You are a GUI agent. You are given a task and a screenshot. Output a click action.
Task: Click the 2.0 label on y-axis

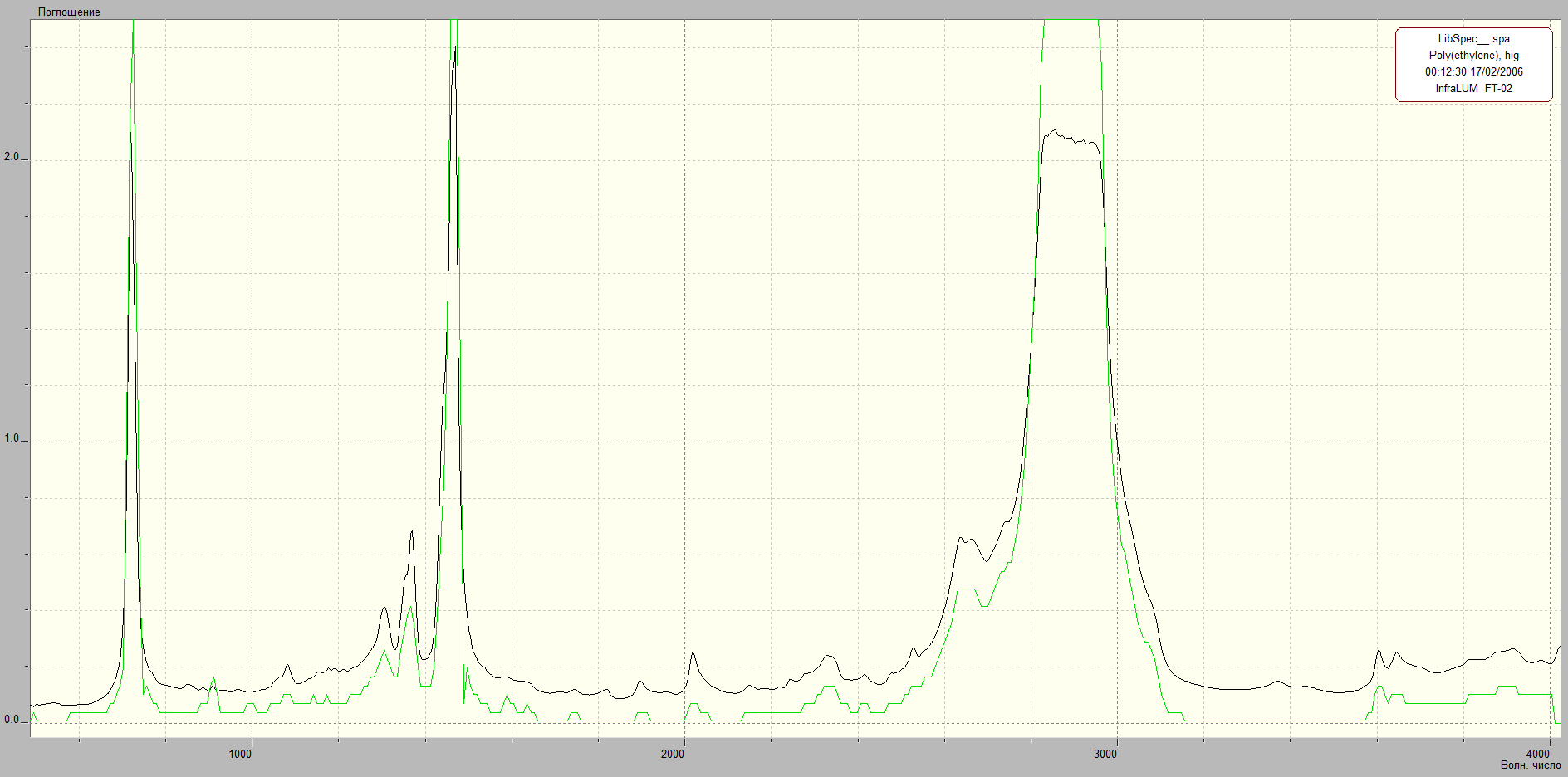11,157
